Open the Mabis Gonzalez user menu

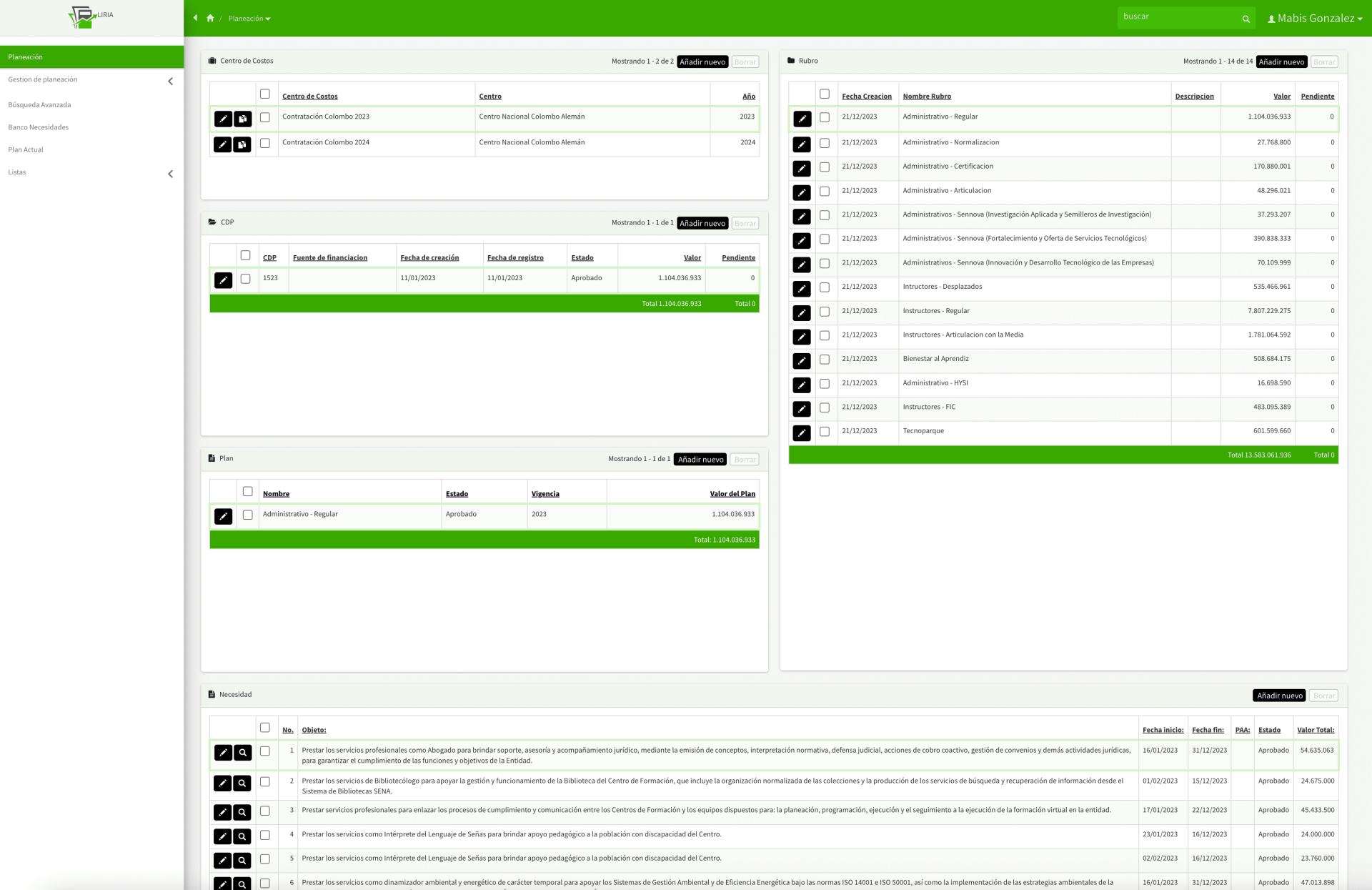point(1315,19)
